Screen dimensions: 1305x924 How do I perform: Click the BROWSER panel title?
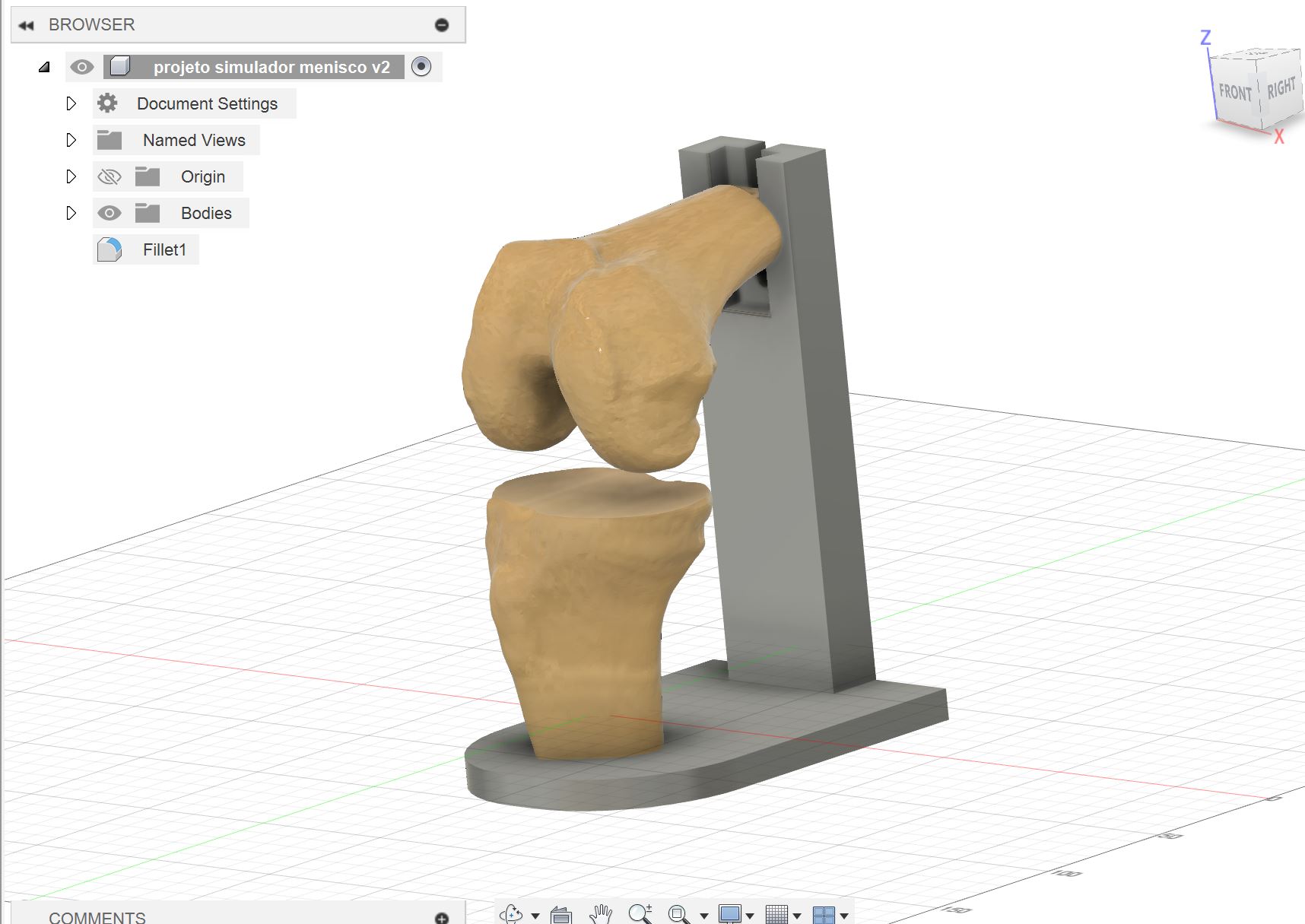[91, 25]
